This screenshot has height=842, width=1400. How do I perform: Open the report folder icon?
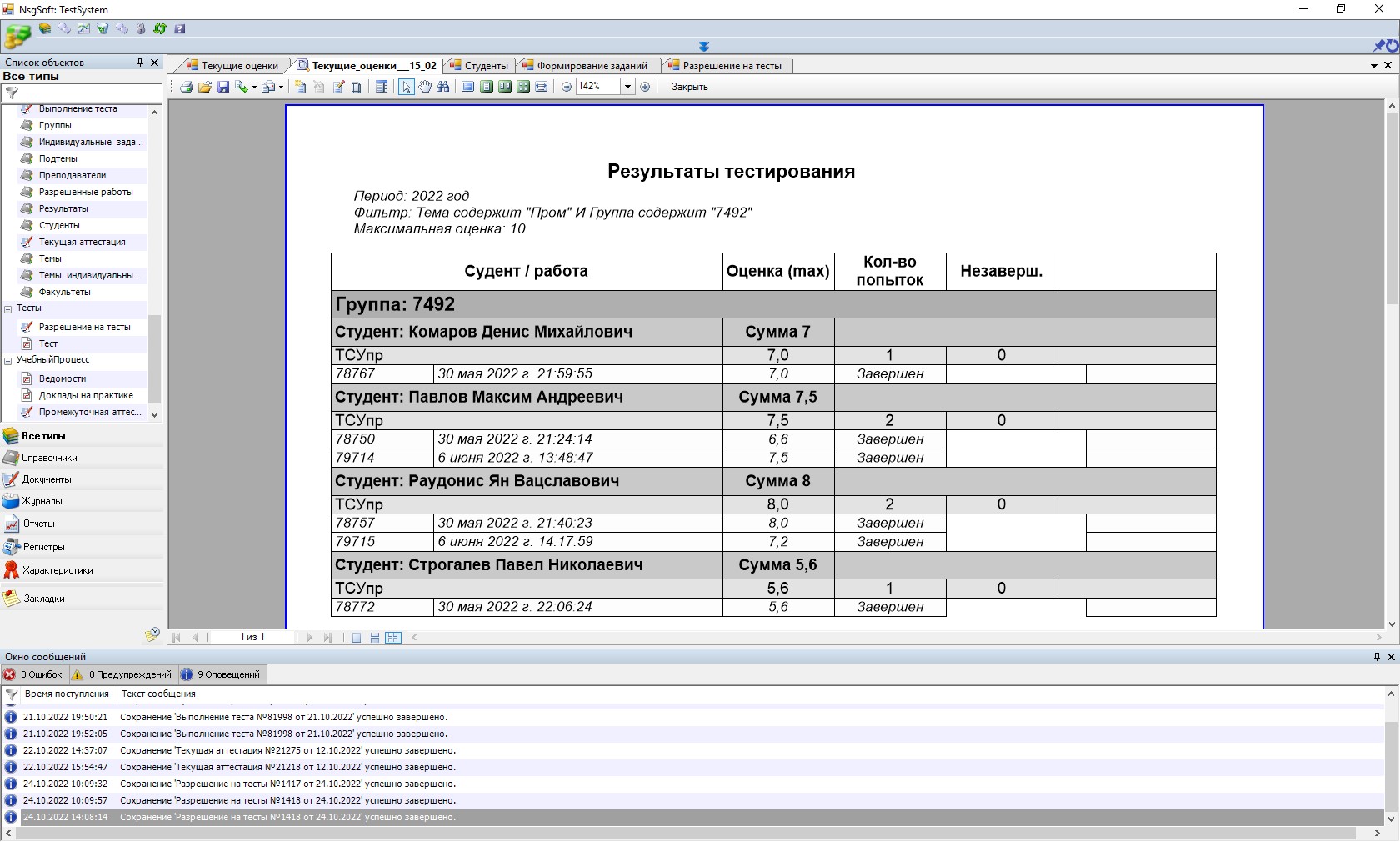pos(205,87)
